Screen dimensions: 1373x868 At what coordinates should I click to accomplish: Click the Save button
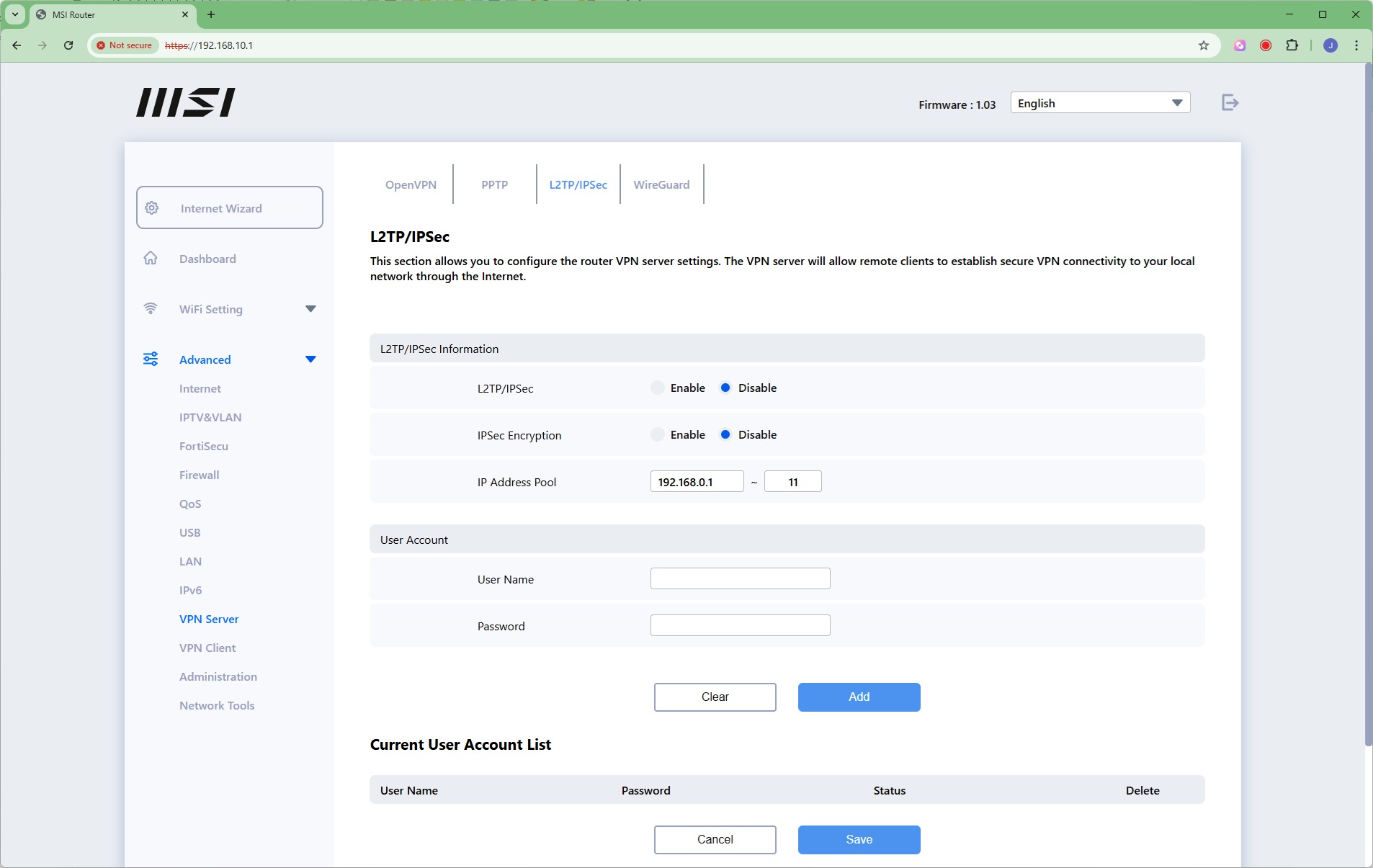[x=859, y=840]
